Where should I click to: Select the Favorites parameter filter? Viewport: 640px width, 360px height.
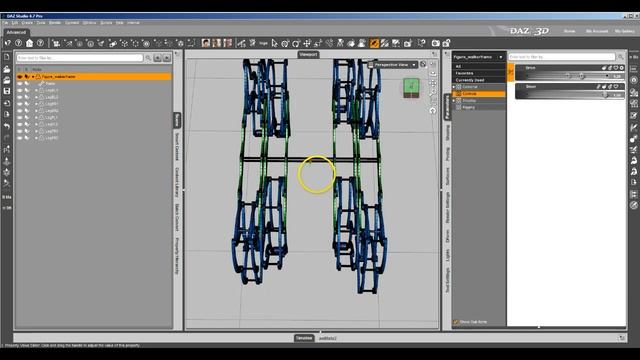coord(464,73)
